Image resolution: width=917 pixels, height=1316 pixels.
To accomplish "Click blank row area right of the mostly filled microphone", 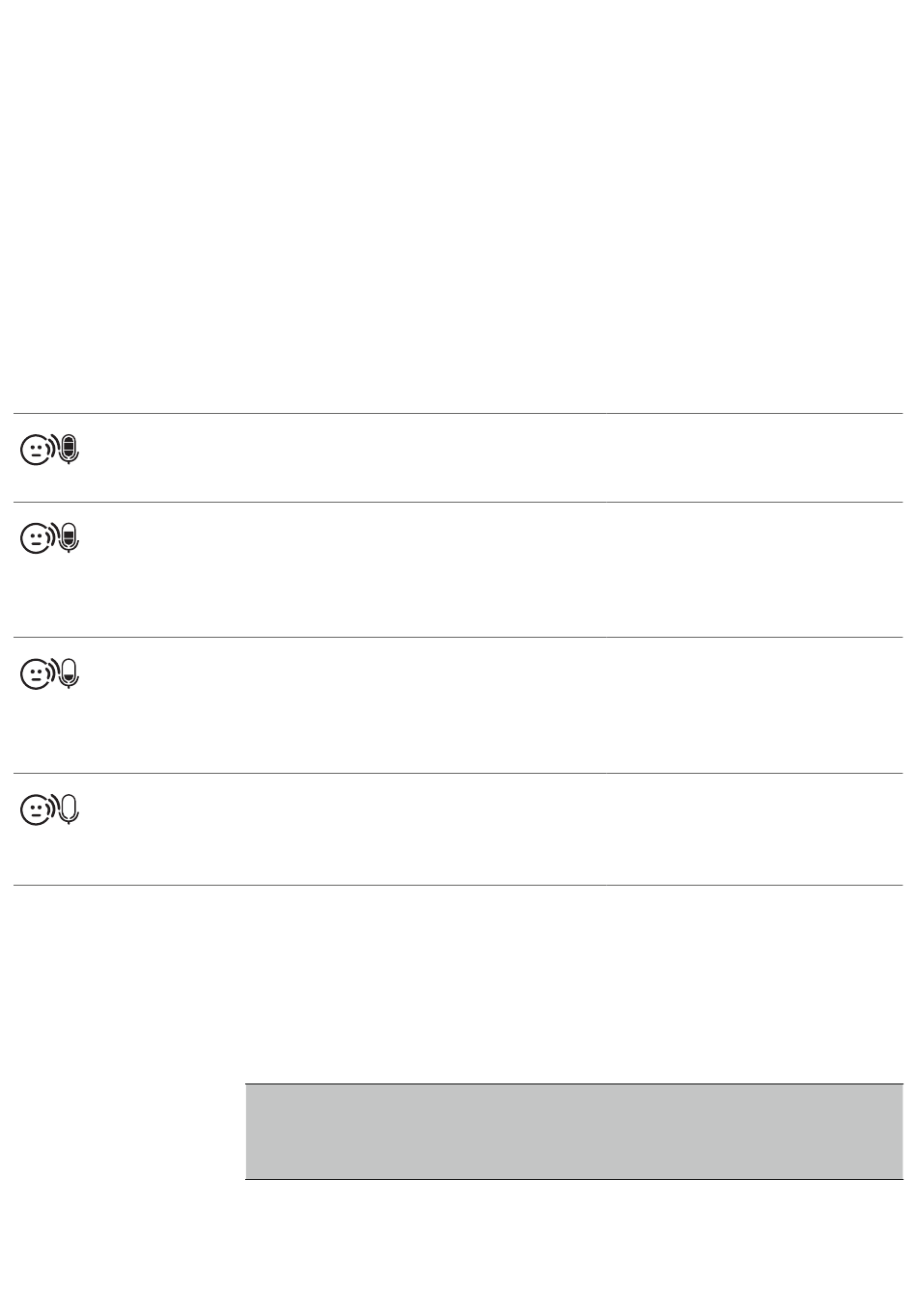I will [483, 569].
